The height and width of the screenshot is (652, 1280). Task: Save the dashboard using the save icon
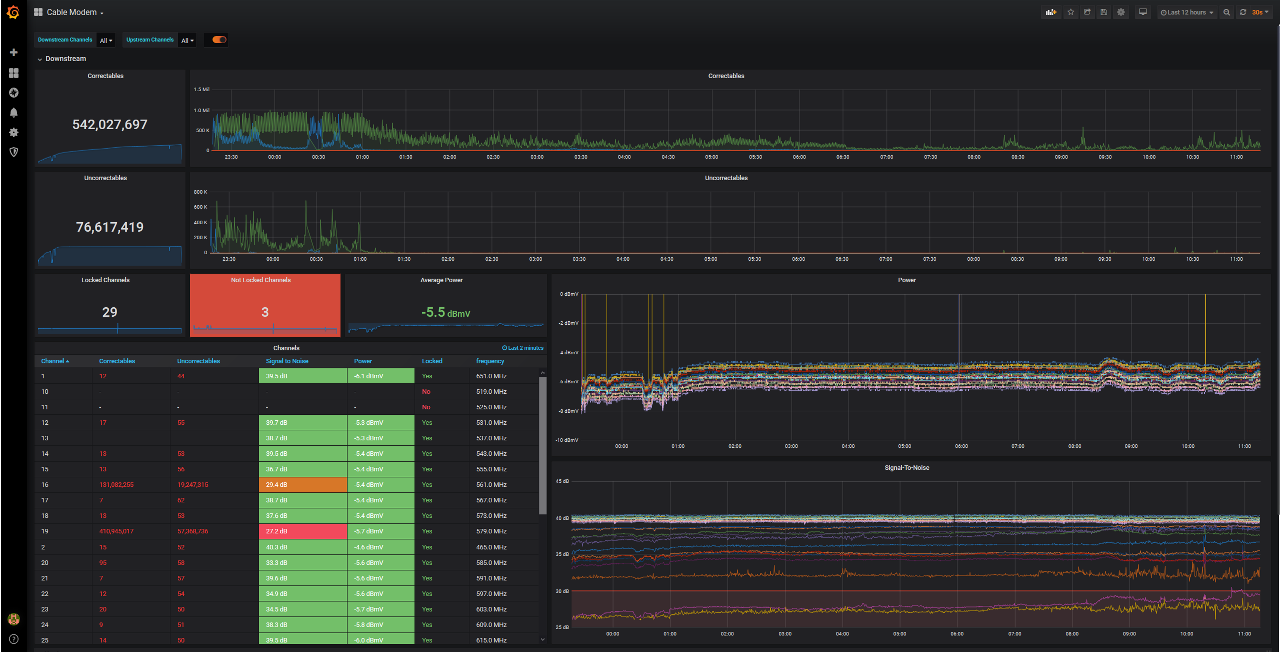1104,12
